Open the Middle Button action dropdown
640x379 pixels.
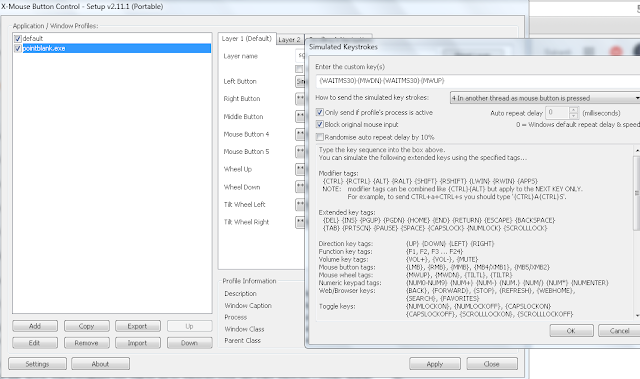pyautogui.click(x=300, y=116)
